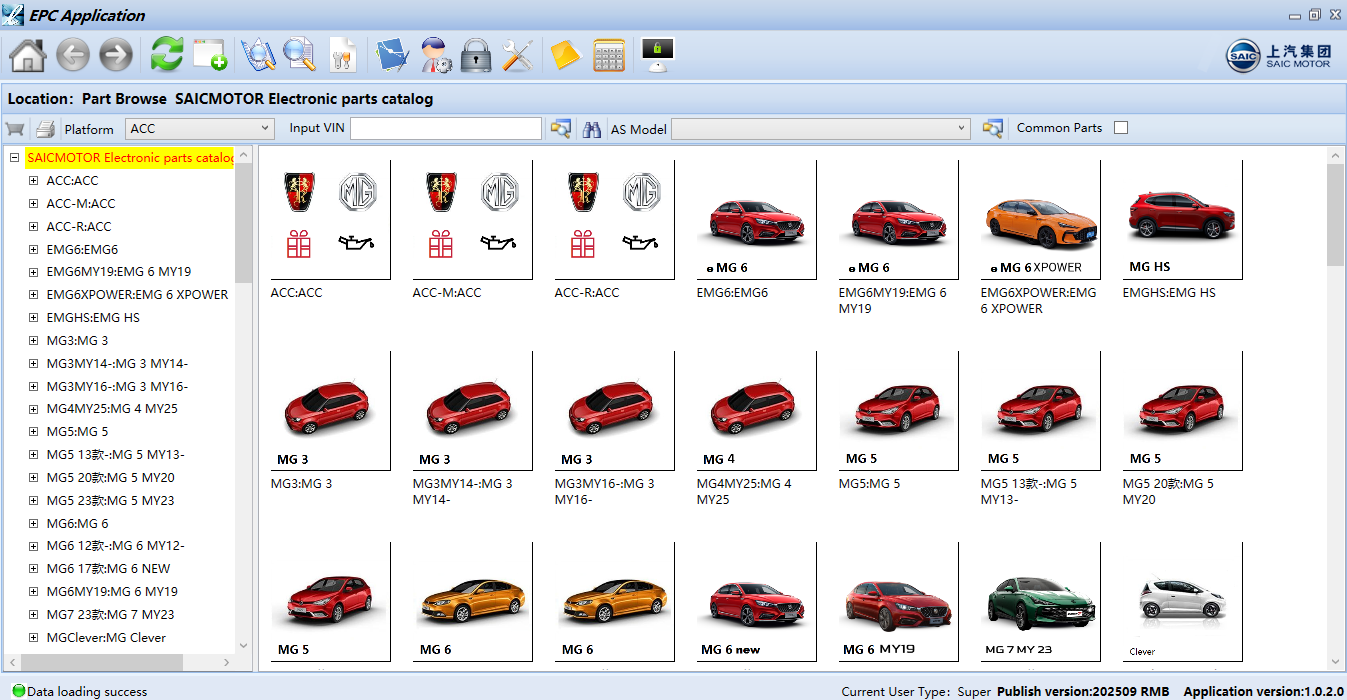
Task: Select EMG6XPOWER:EMG 6 XPOWER in tree
Action: [x=137, y=295]
